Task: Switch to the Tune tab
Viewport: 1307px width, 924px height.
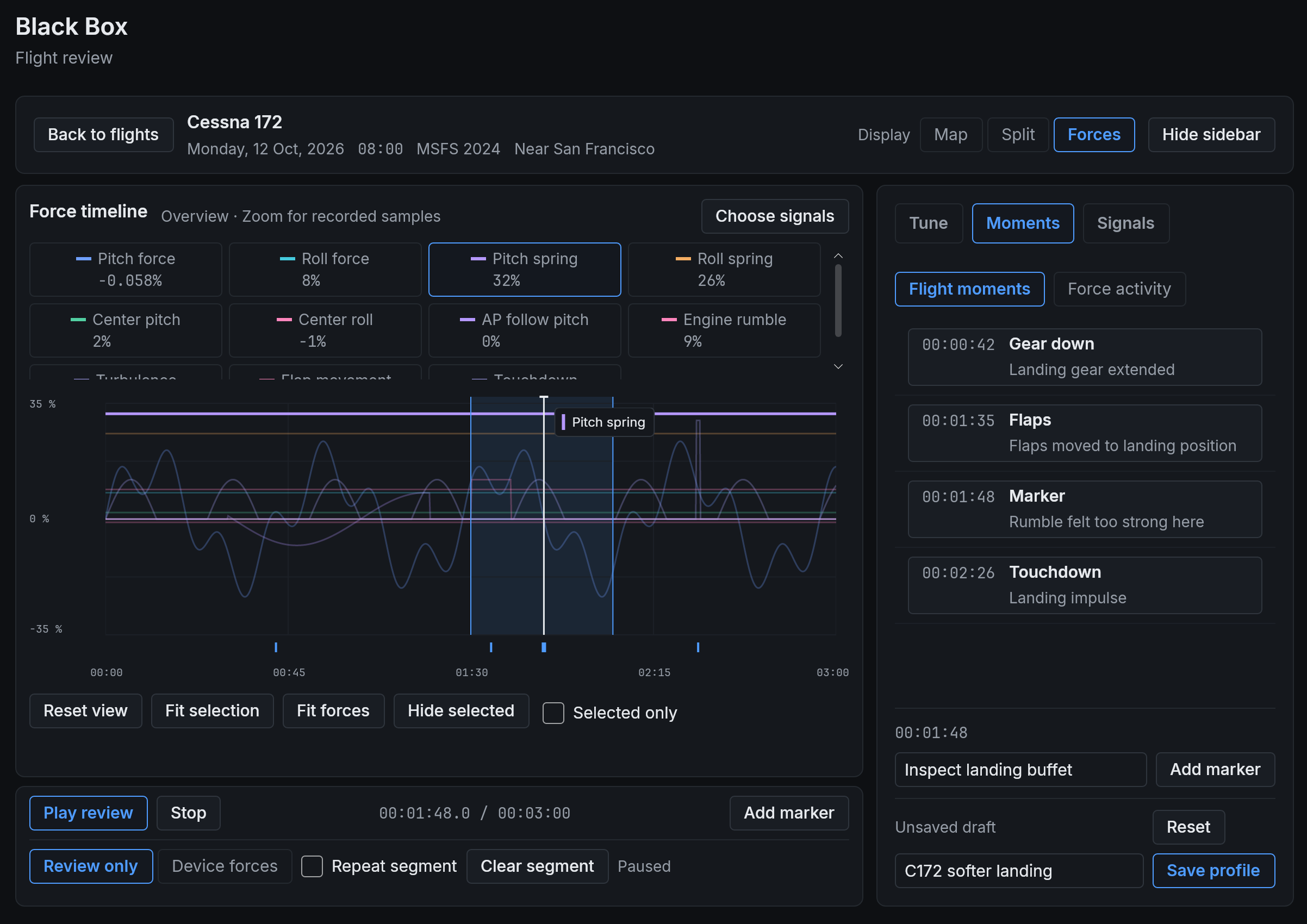Action: click(x=929, y=223)
